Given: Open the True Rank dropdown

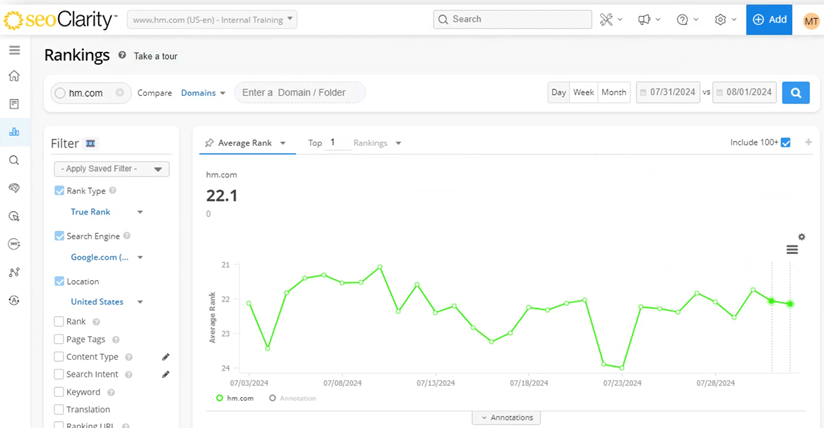Looking at the screenshot, I should [x=107, y=212].
